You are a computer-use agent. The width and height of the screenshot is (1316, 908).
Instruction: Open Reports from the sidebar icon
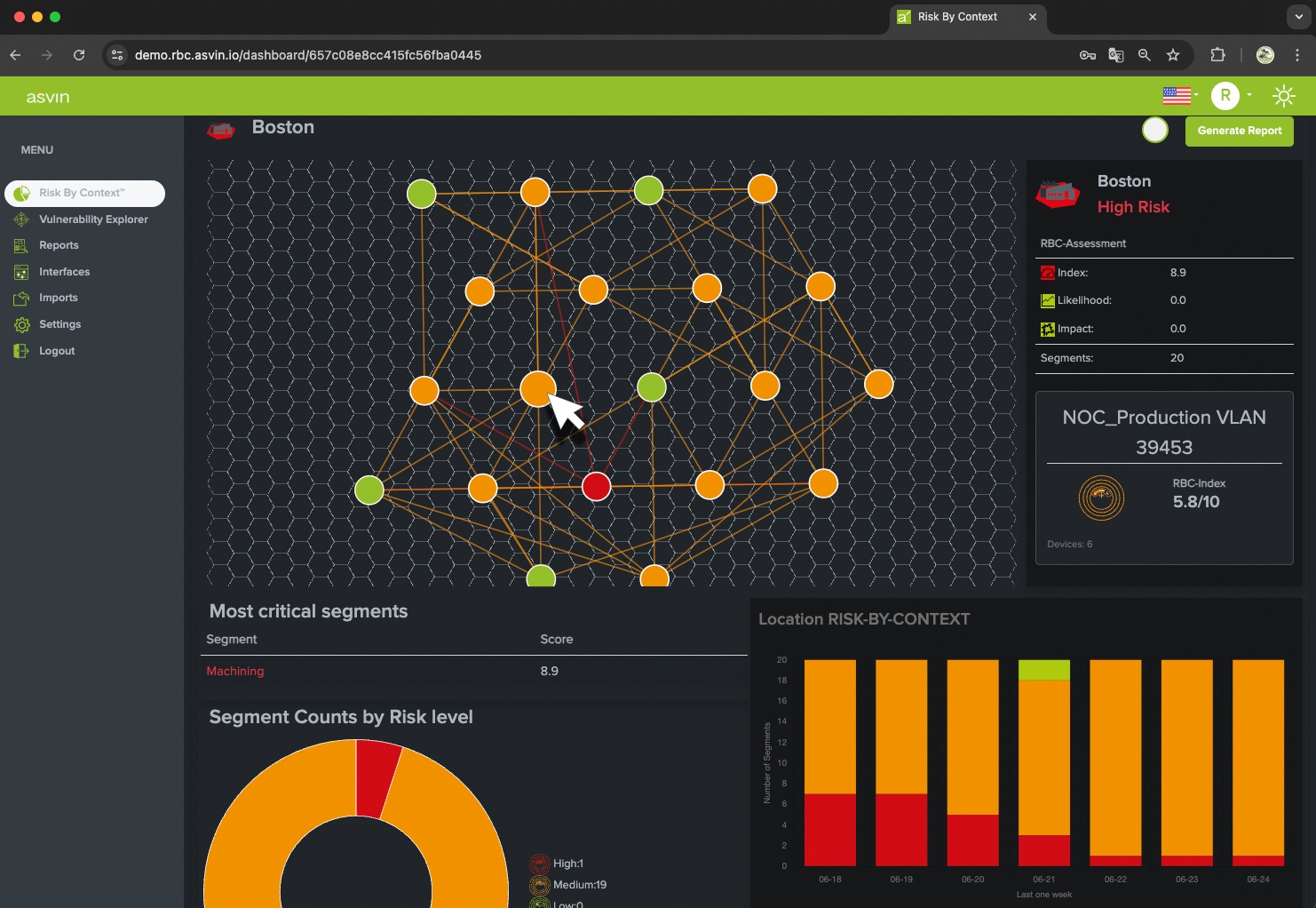(21, 245)
